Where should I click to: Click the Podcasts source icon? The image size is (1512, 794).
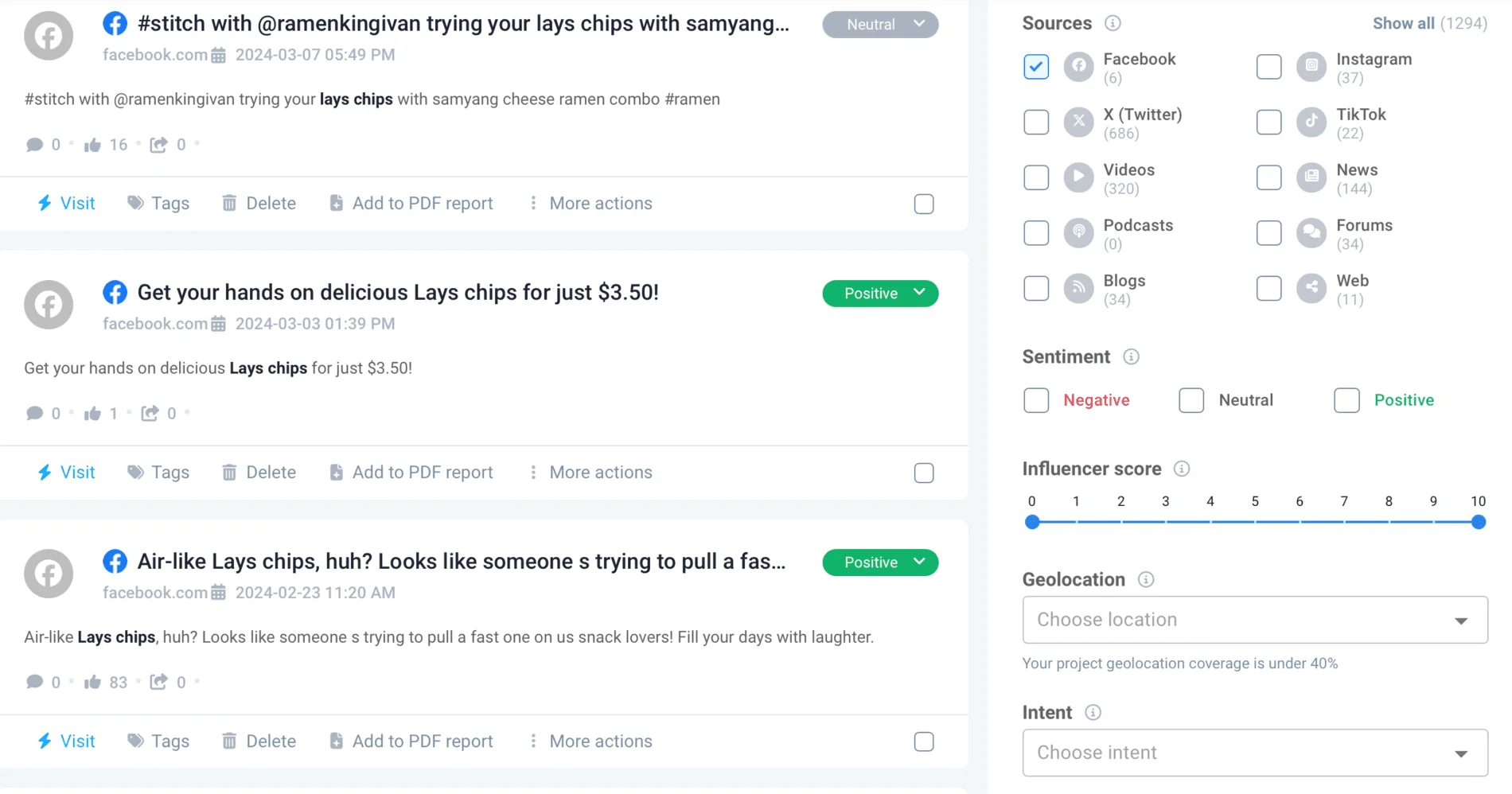(1078, 232)
